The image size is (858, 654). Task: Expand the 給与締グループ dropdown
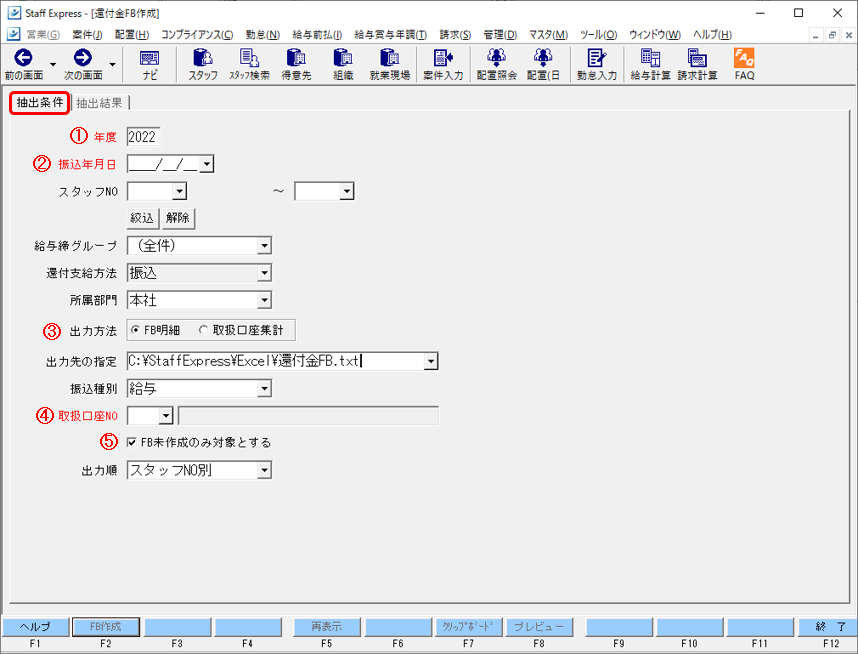pyautogui.click(x=264, y=246)
